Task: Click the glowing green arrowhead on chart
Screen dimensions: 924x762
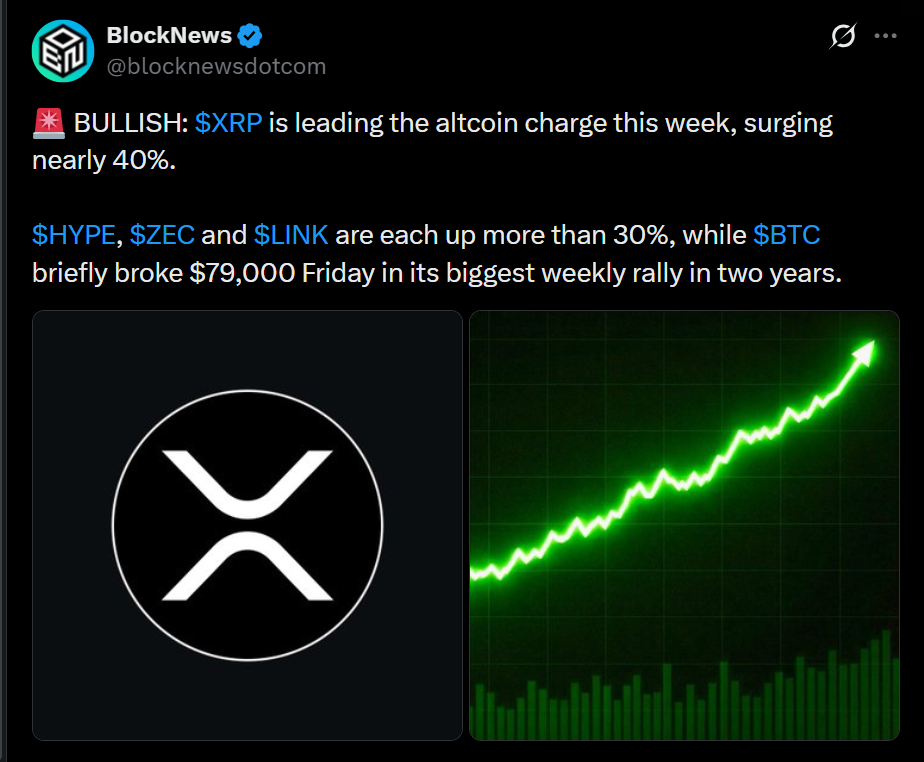Action: pyautogui.click(x=864, y=353)
